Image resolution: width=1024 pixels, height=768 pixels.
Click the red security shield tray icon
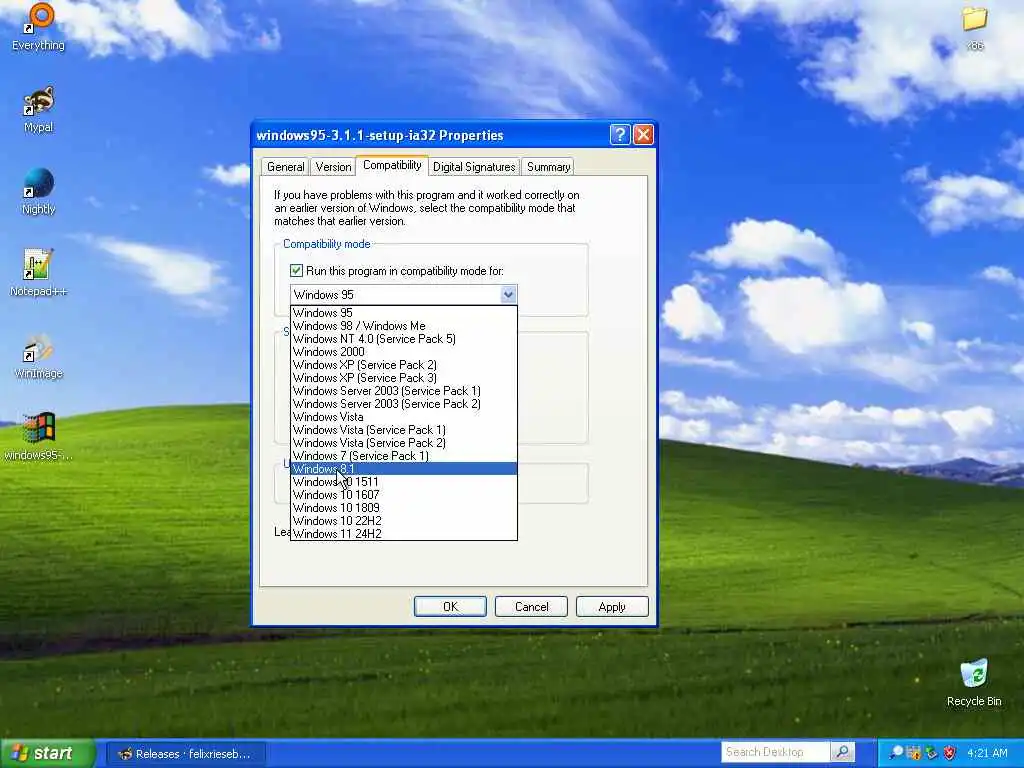pos(949,753)
